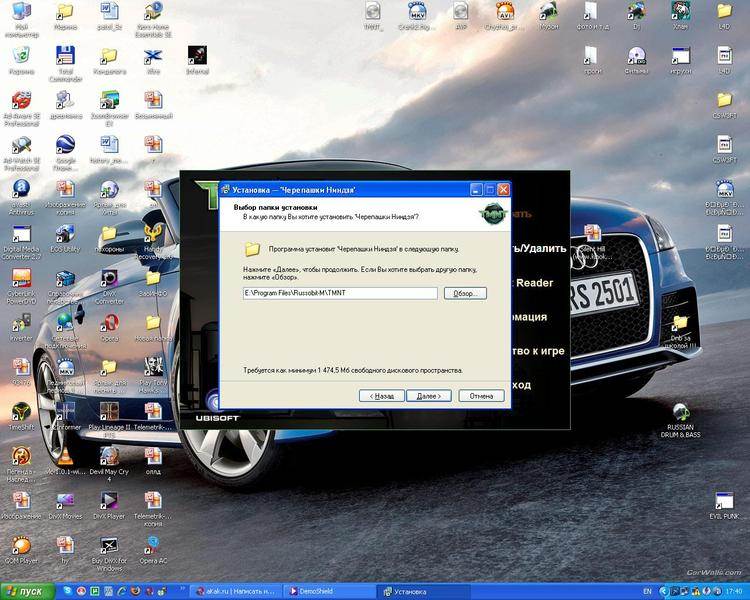The width and height of the screenshot is (750, 600).
Task: Open the Recycle Bin (Корзина) icon
Action: [x=22, y=60]
